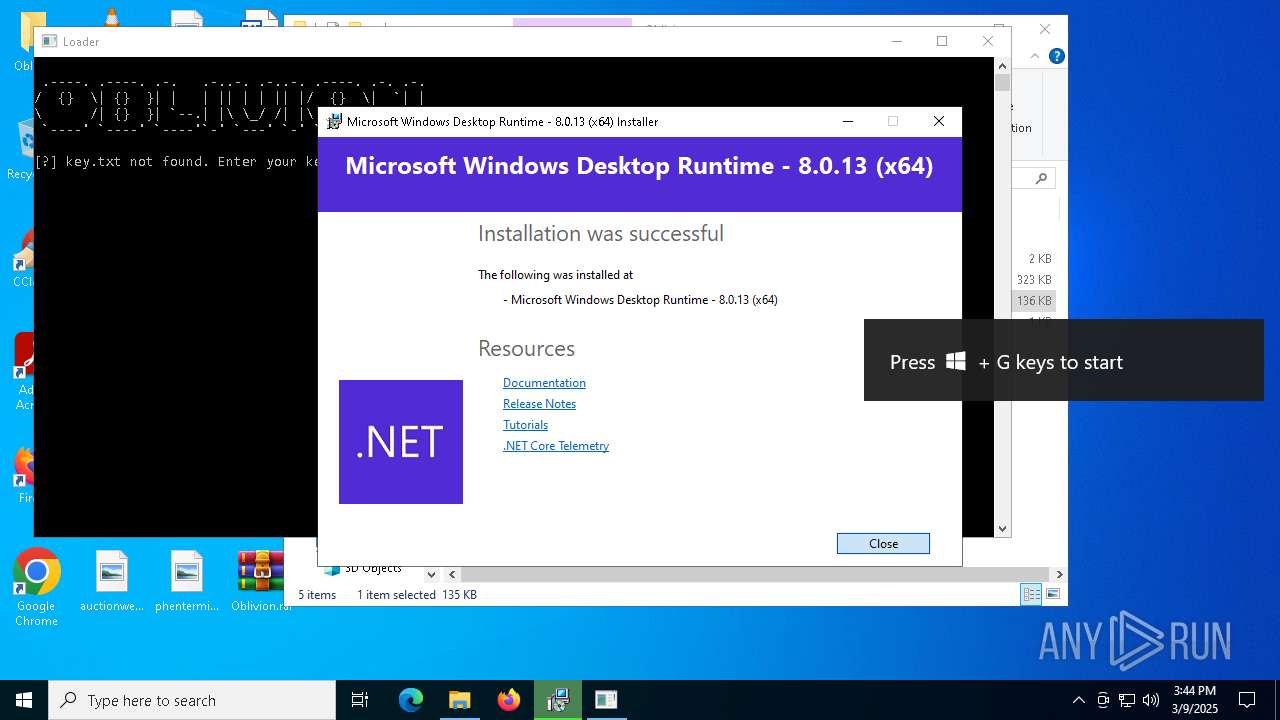Switch to the Loader console taskbar button
1280x720 pixels.
[606, 700]
